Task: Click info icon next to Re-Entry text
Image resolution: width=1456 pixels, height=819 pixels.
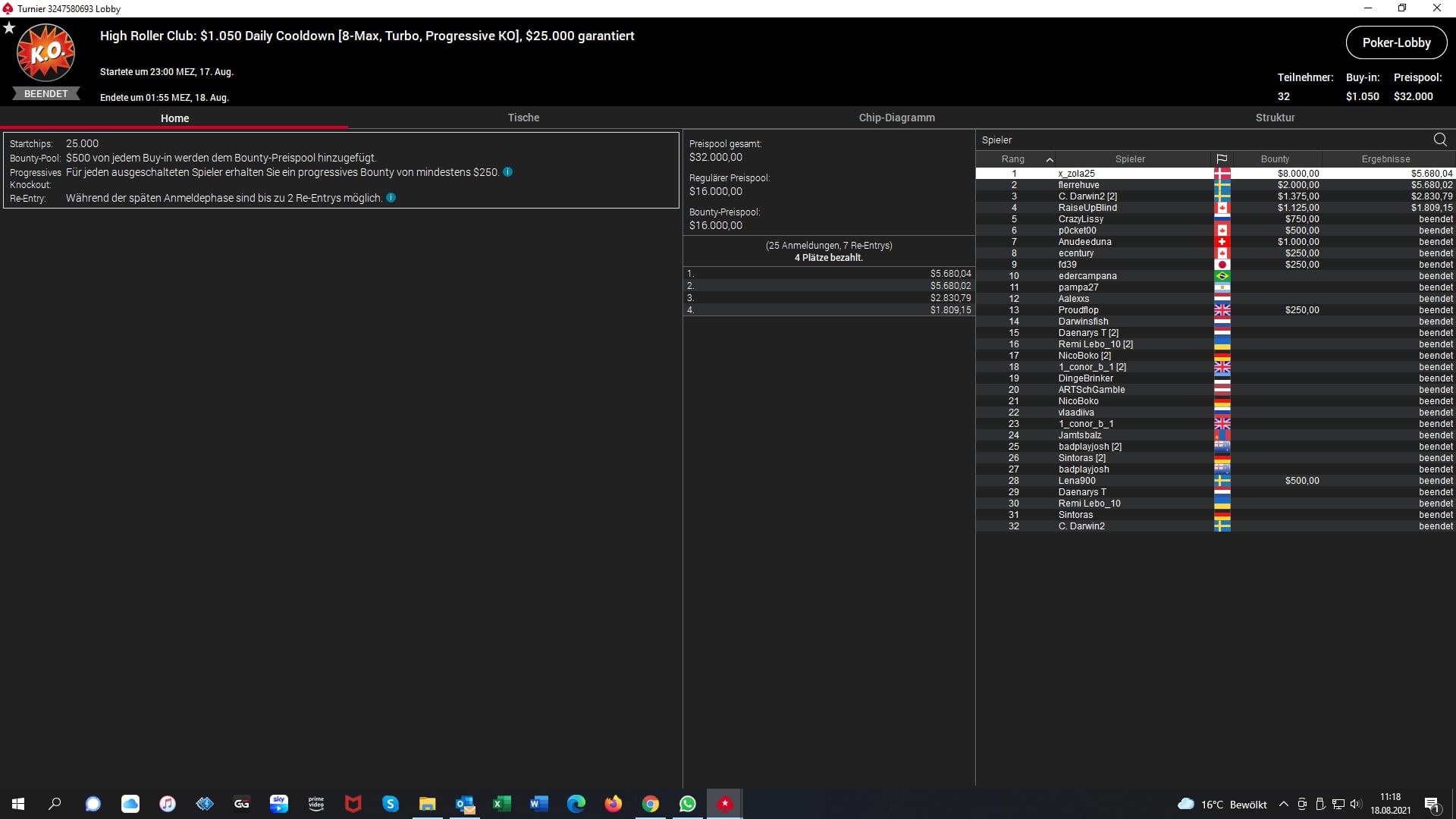Action: pos(391,198)
